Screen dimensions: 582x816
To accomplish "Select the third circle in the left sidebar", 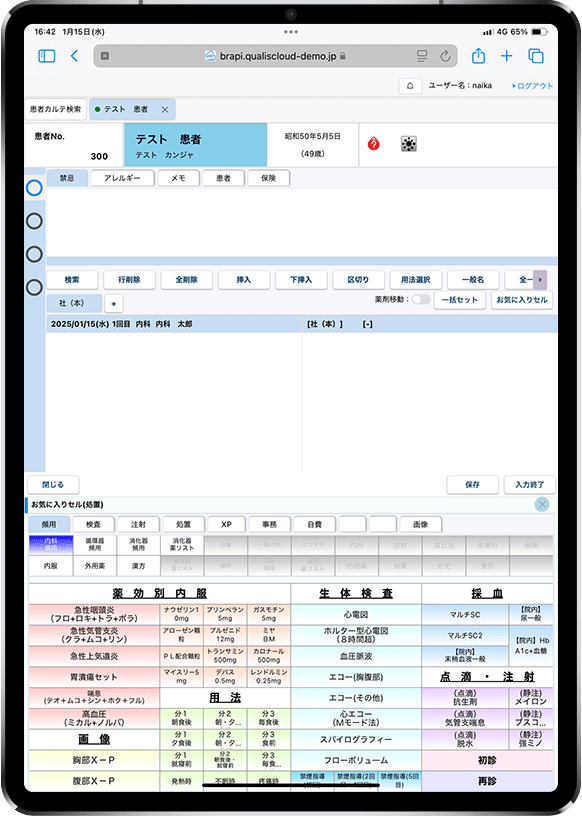I will [x=34, y=254].
